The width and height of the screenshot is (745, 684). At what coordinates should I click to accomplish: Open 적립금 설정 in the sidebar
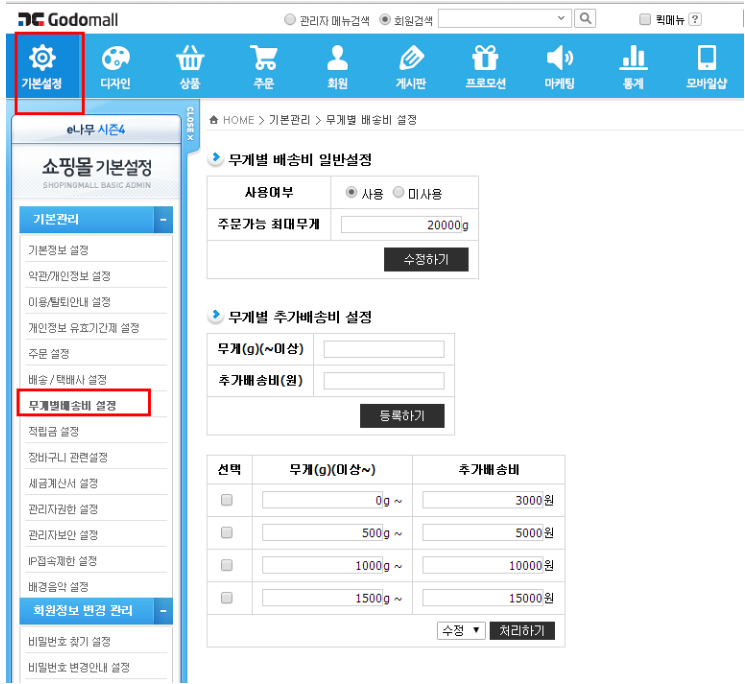point(54,431)
